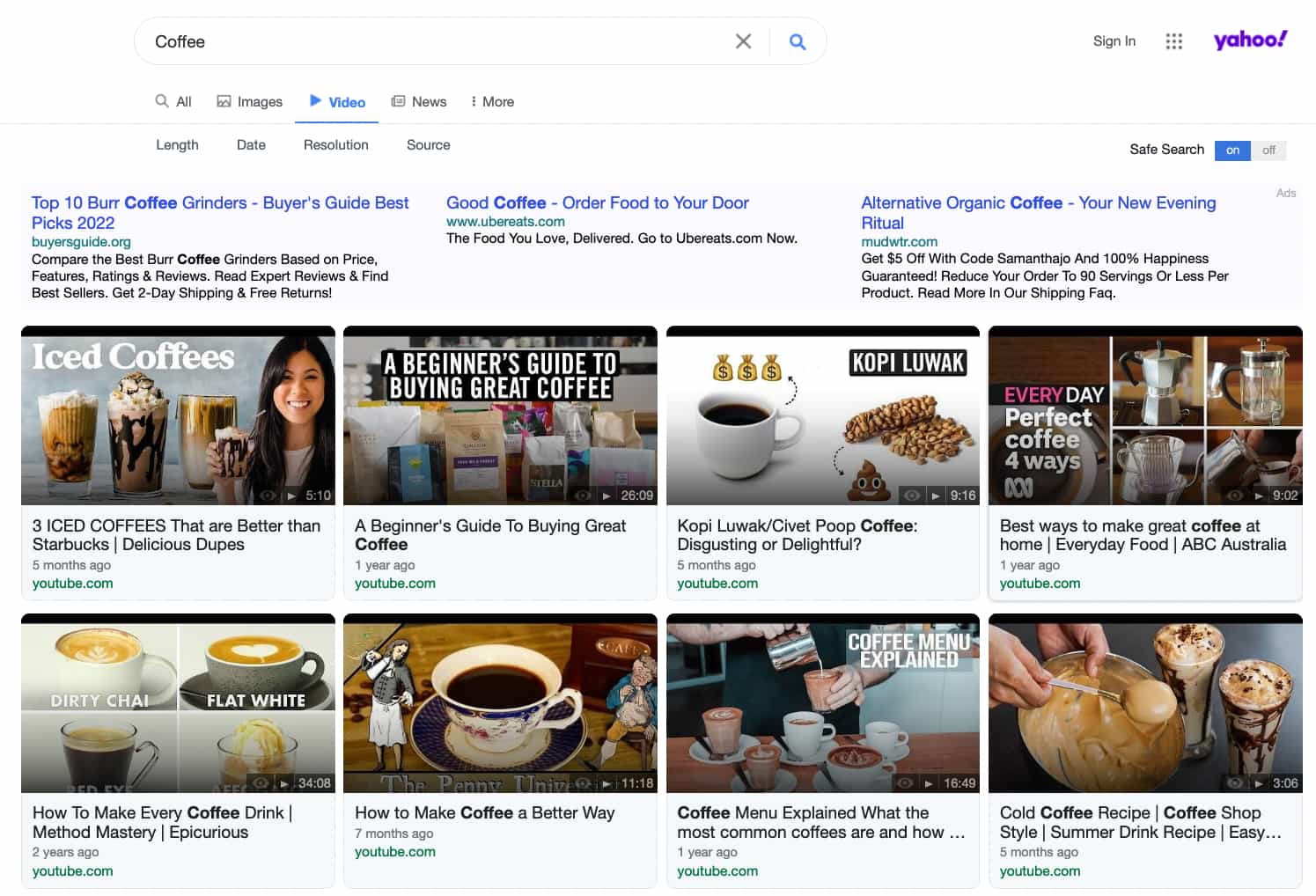The width and height of the screenshot is (1316, 896).
Task: Click youtube.com under Kopi Luwak video
Action: 717,584
